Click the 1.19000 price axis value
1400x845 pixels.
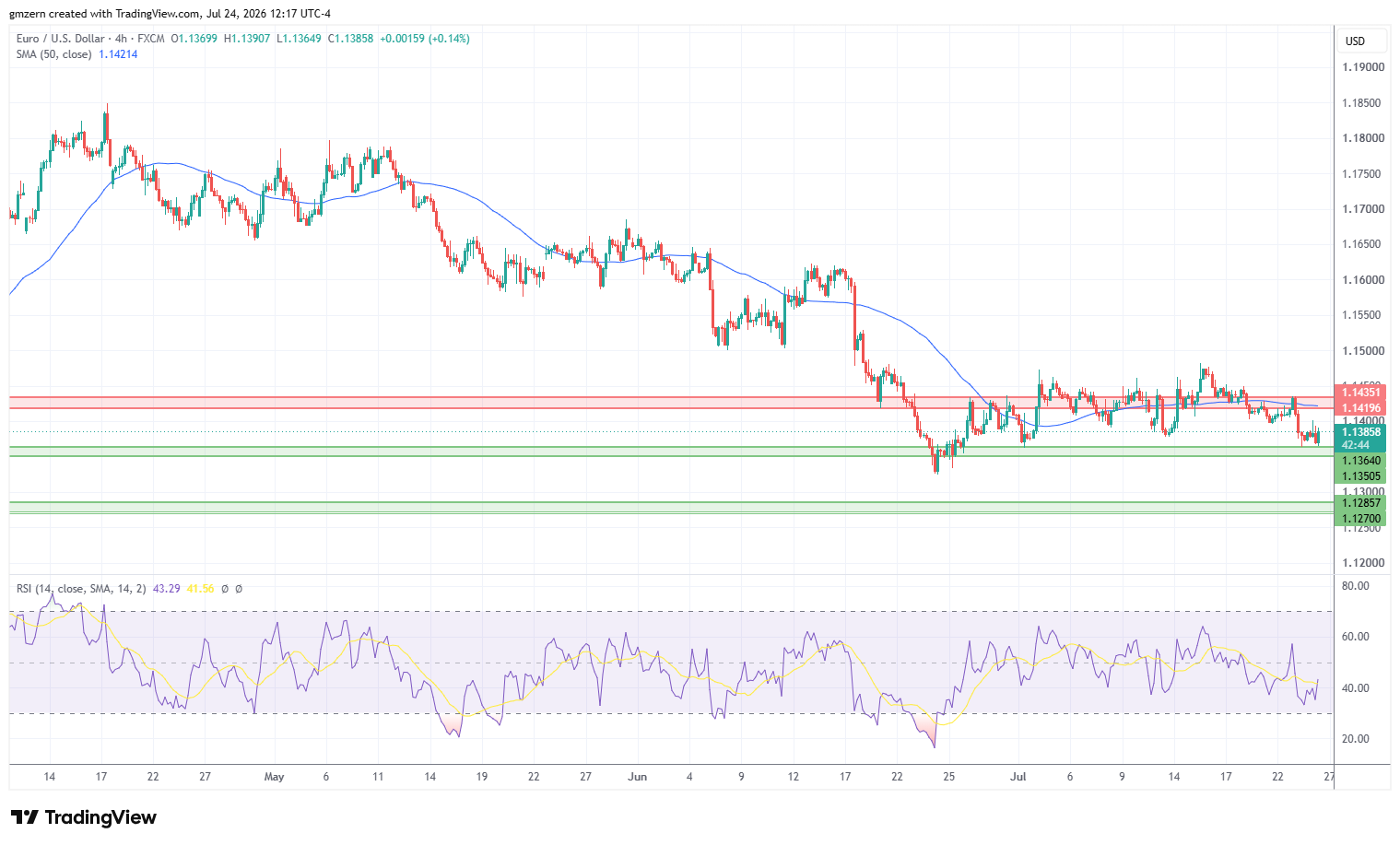[1363, 67]
